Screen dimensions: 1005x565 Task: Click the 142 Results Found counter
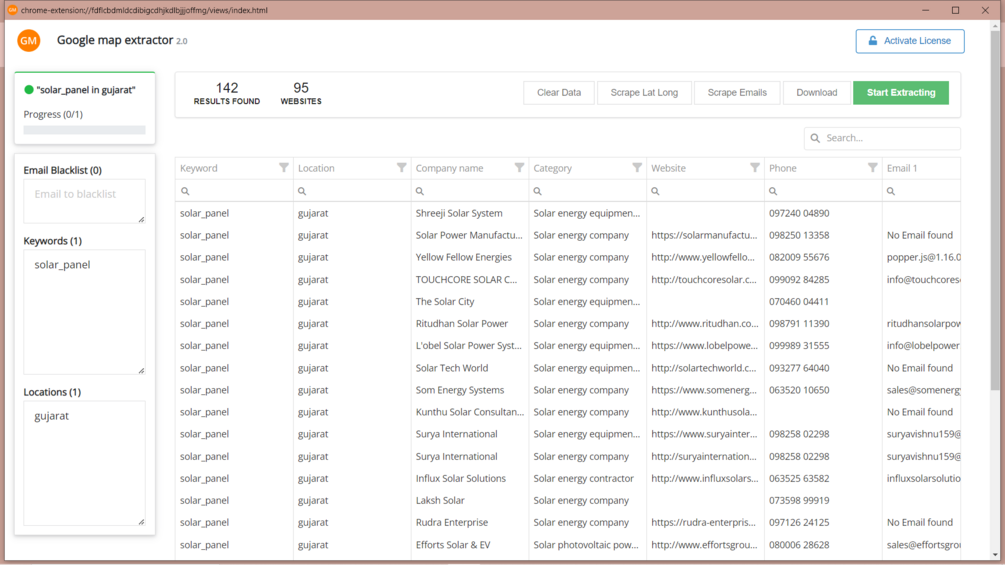[x=227, y=93]
